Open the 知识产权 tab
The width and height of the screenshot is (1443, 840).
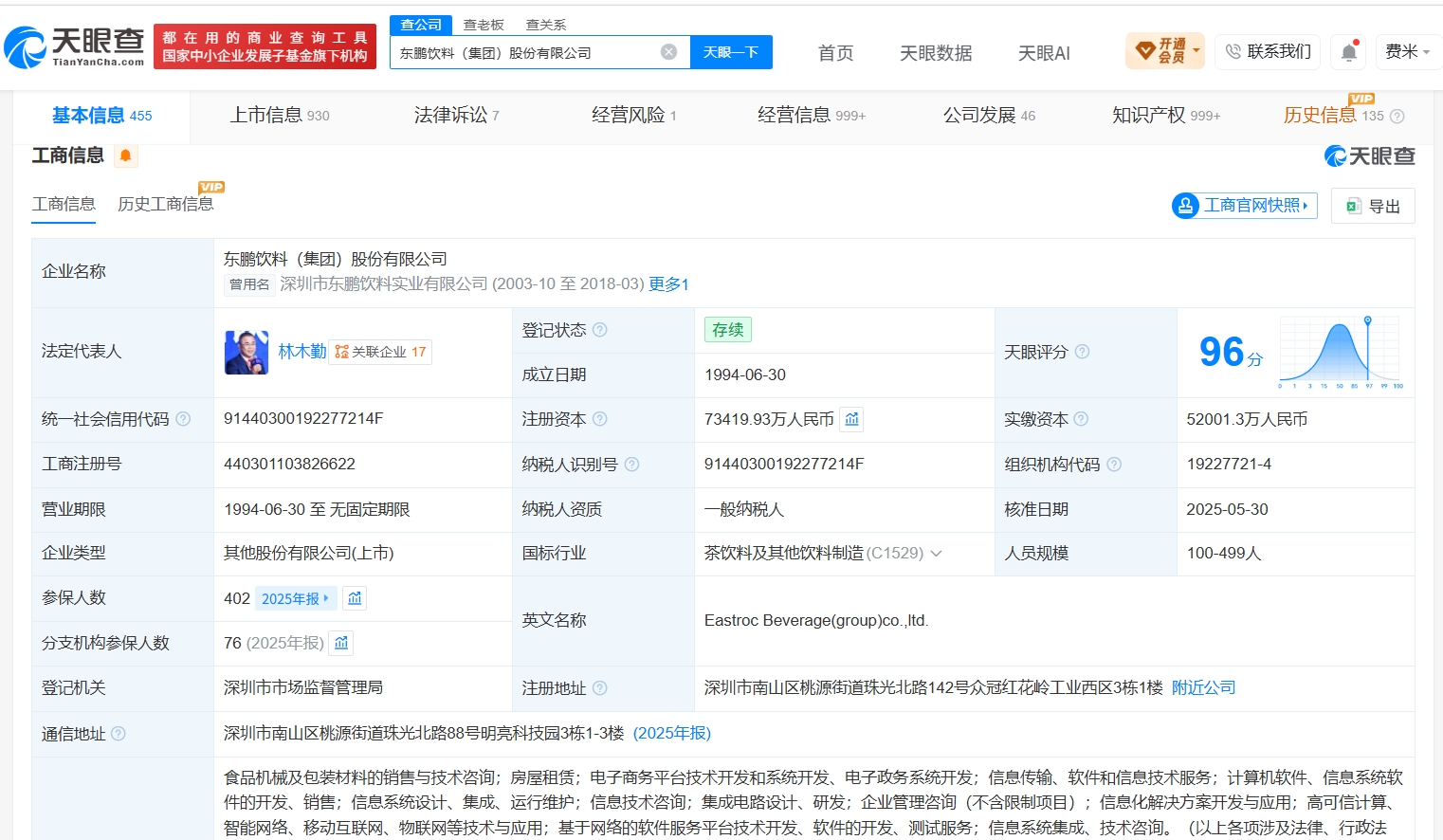pos(1166,116)
